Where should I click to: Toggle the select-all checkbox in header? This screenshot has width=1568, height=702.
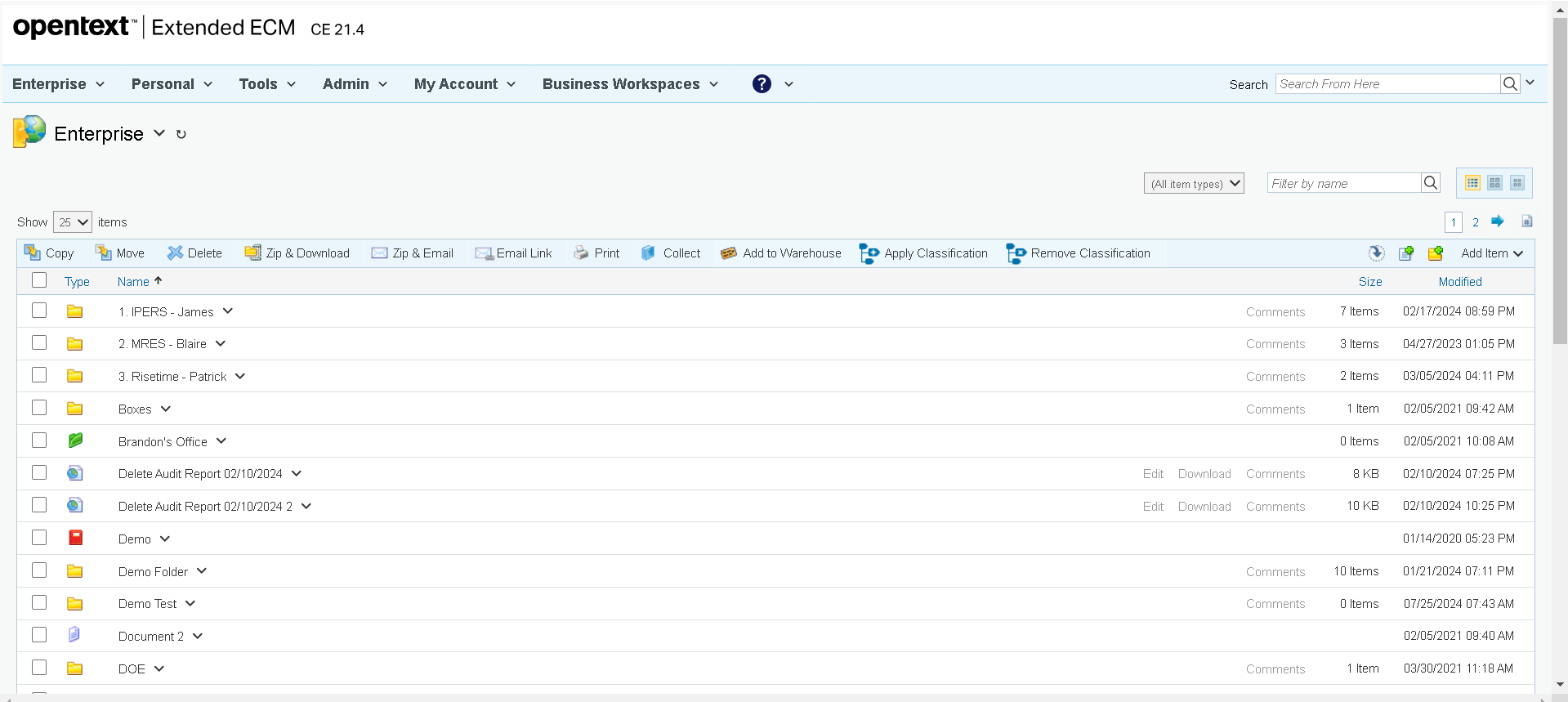click(x=39, y=280)
